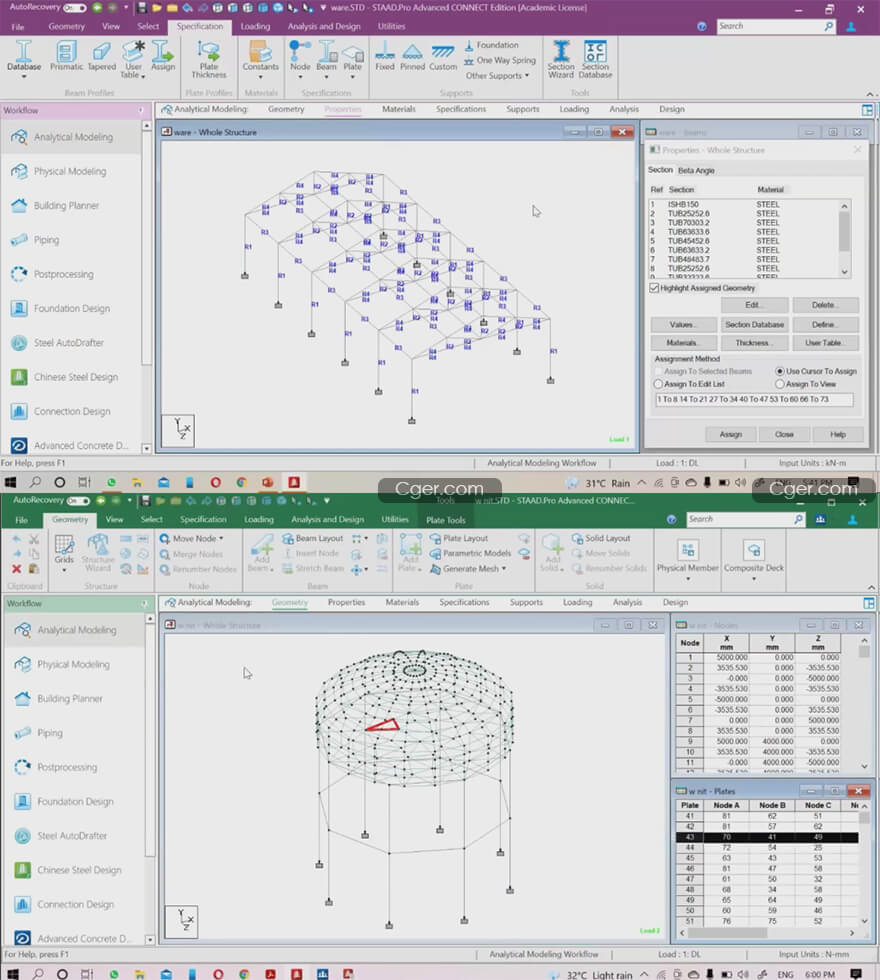
Task: Toggle AutoRecovery switch in ware window title bar
Action: pos(74,8)
